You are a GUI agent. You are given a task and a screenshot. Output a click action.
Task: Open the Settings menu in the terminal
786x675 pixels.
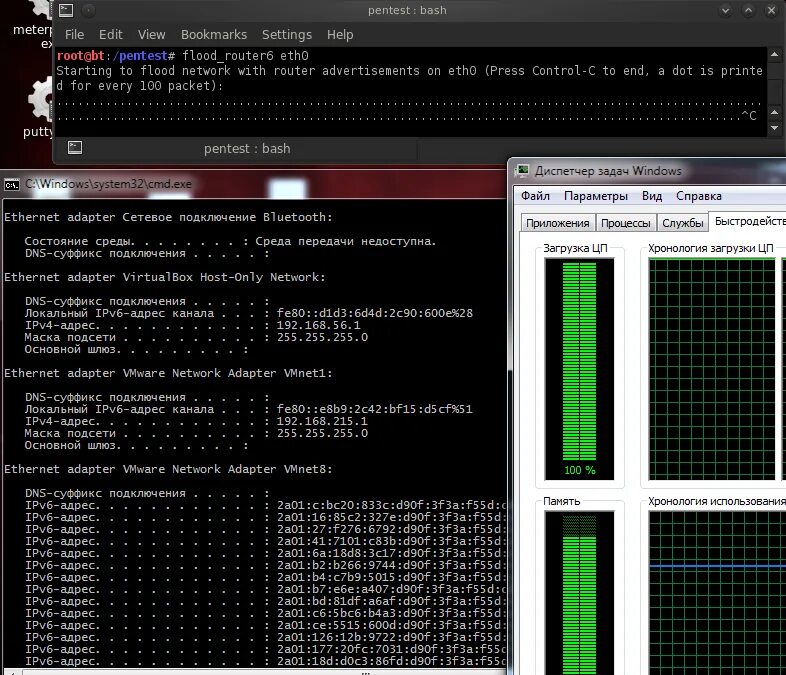click(x=287, y=35)
